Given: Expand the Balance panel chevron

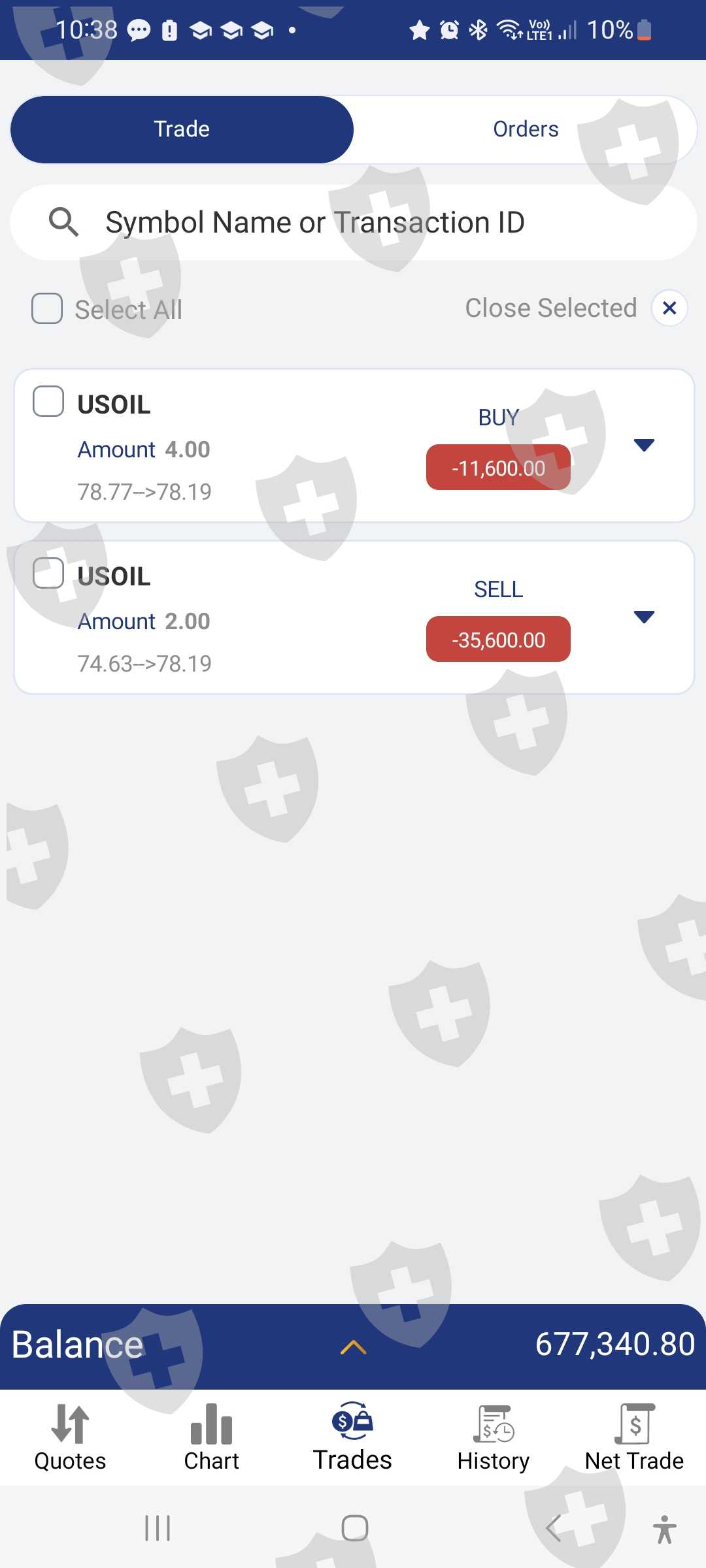Looking at the screenshot, I should (353, 1347).
